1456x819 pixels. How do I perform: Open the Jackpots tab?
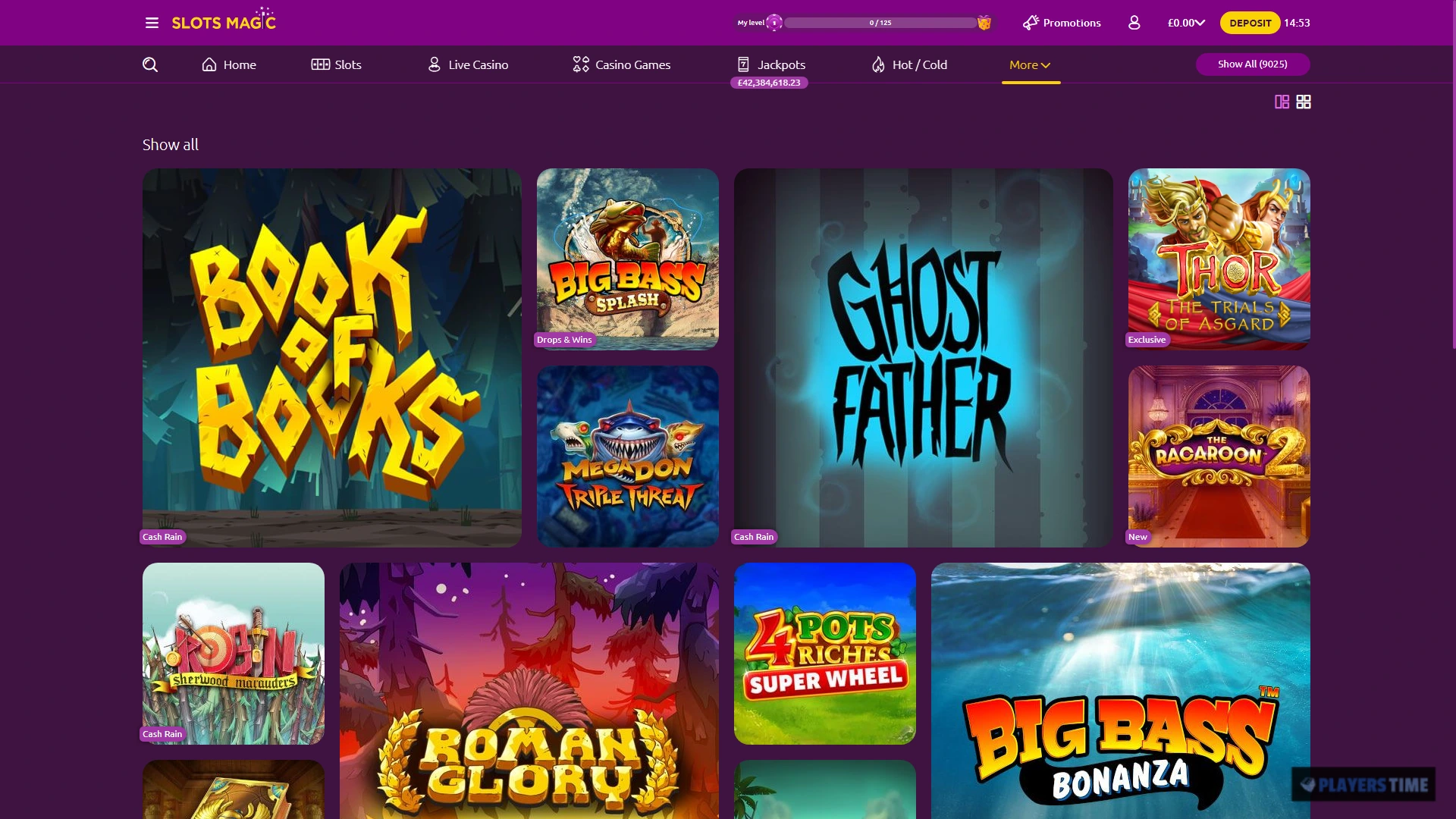771,64
